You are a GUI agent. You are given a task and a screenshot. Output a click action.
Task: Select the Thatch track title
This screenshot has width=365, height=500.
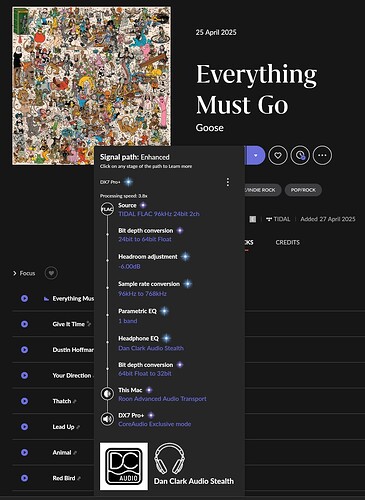(62, 401)
